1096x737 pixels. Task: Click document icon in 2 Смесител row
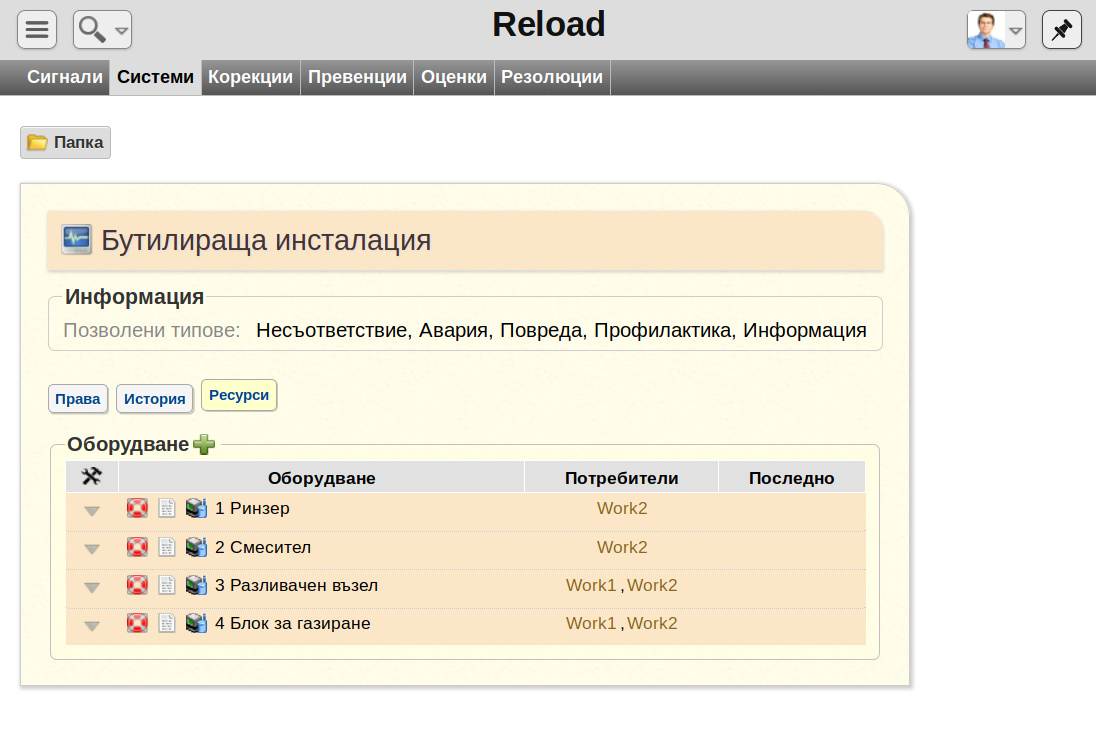[166, 547]
